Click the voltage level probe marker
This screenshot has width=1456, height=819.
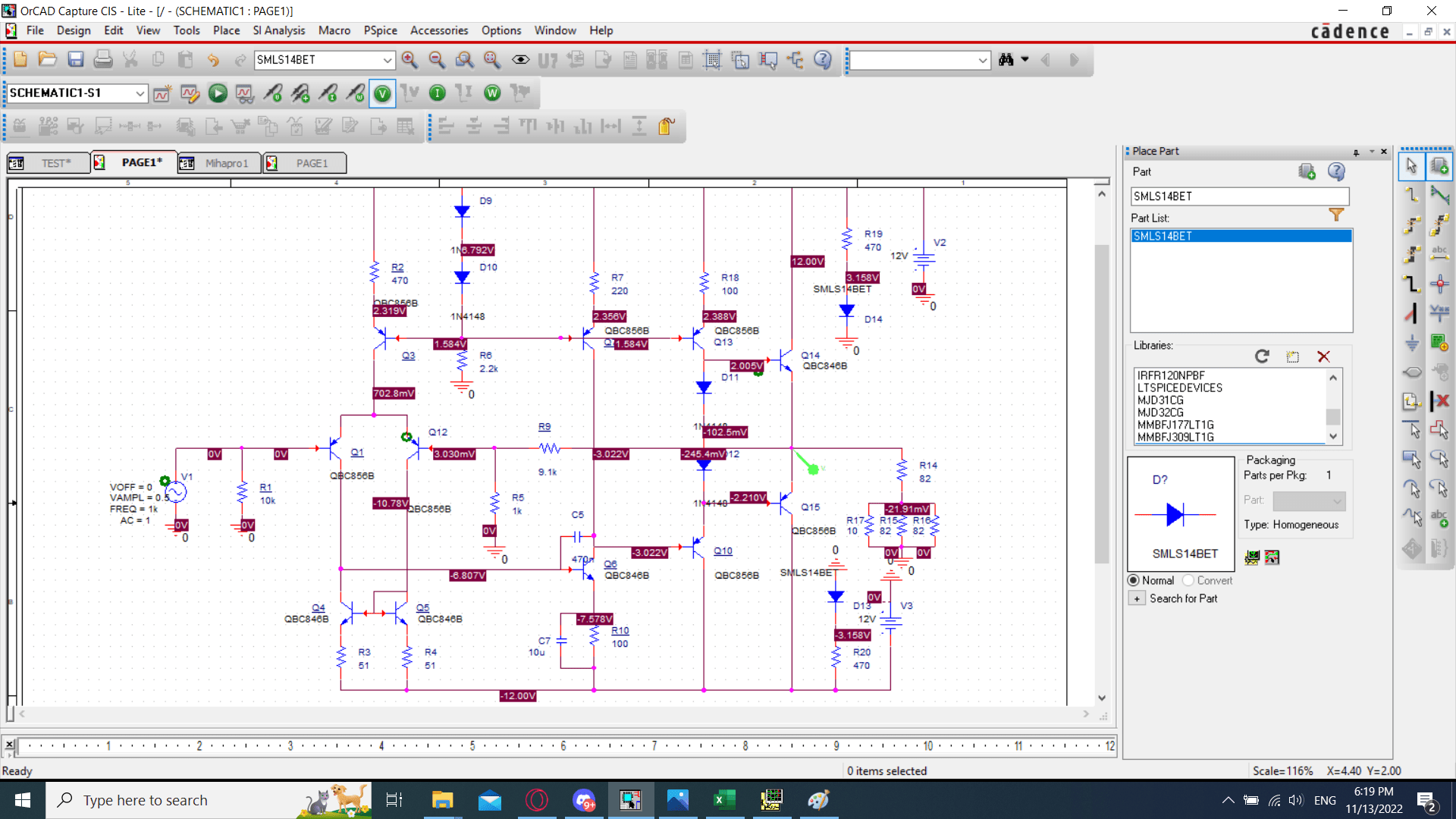point(273,93)
